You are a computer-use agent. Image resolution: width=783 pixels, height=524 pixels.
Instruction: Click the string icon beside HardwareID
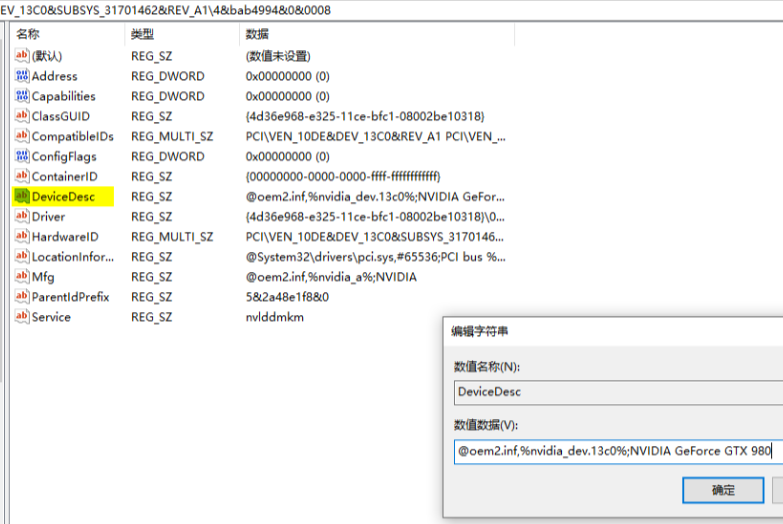[x=22, y=236]
